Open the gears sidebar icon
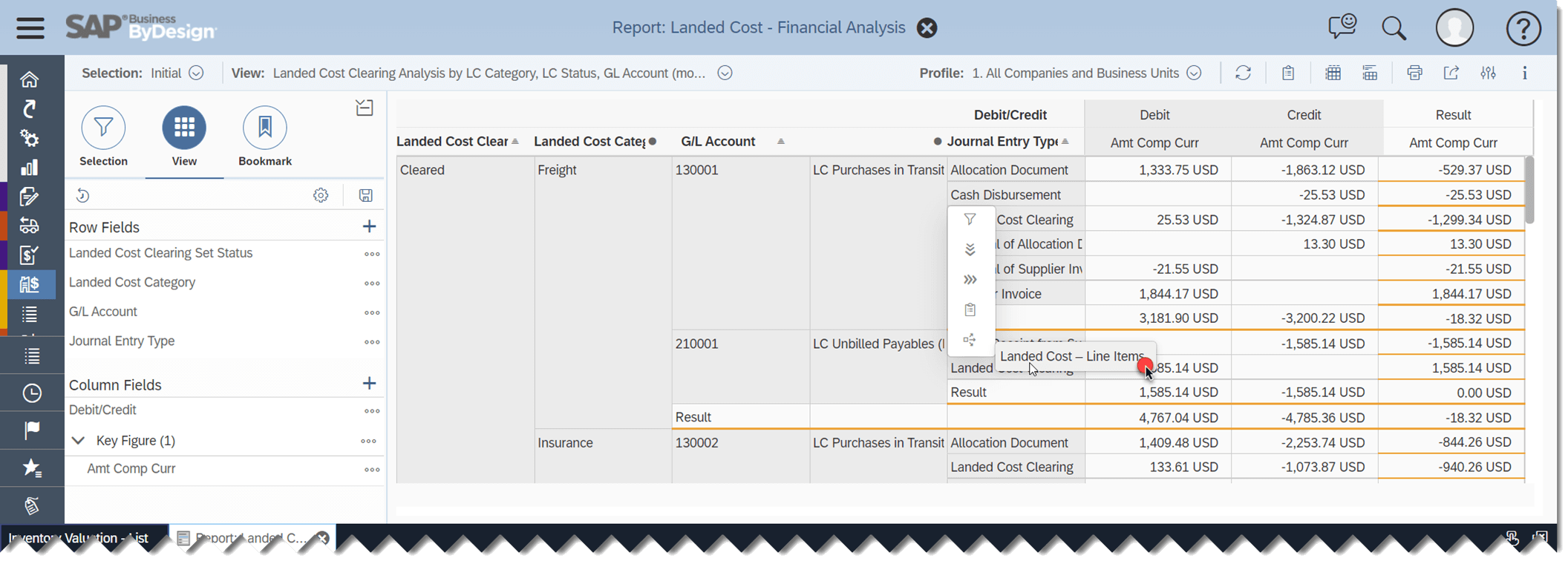This screenshot has height=564, width=1568. [29, 138]
